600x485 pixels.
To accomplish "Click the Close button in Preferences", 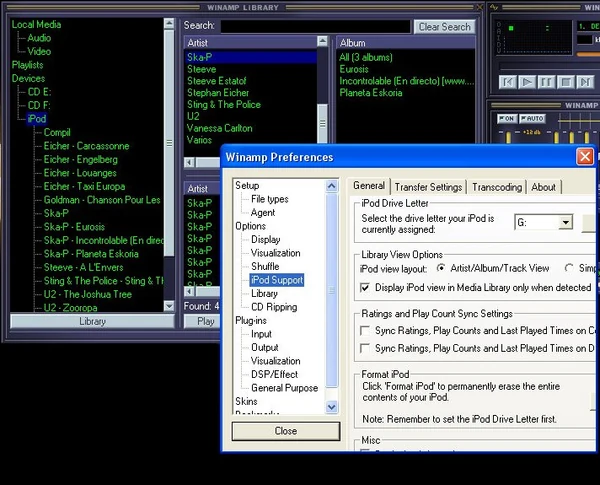I will click(286, 431).
